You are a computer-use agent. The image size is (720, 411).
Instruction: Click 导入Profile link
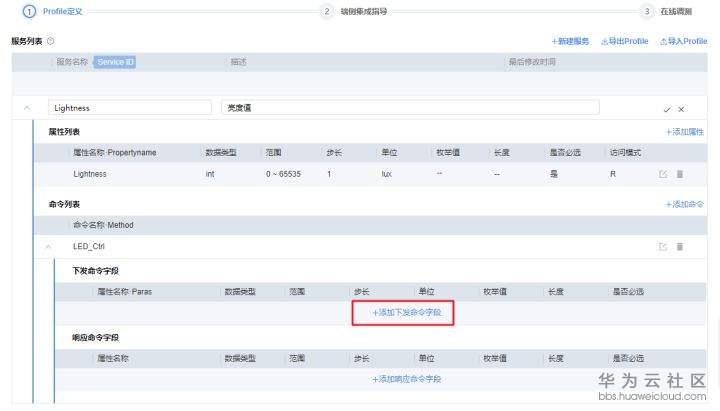click(x=683, y=41)
